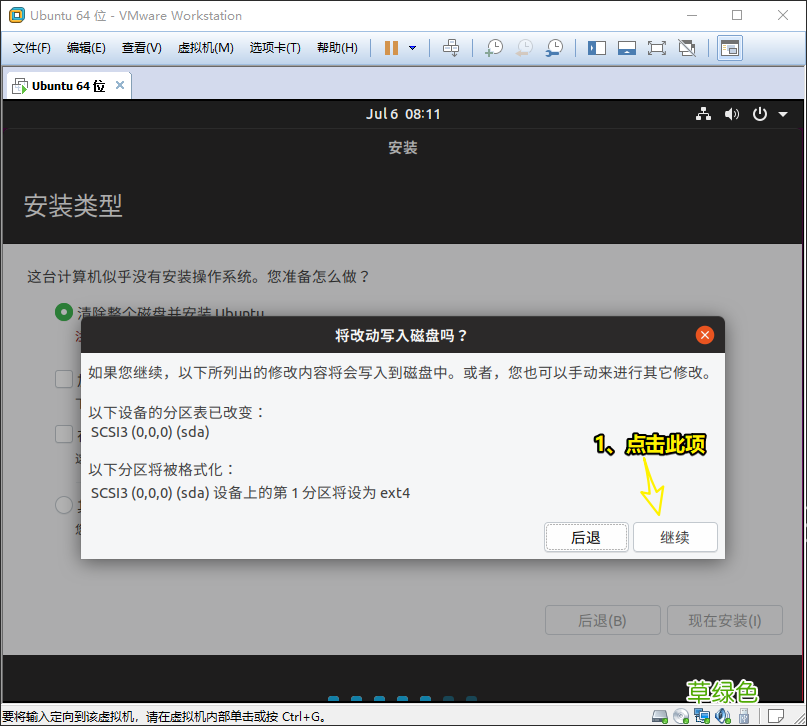Click the sound card status icon
The width and height of the screenshot is (807, 726).
723,716
